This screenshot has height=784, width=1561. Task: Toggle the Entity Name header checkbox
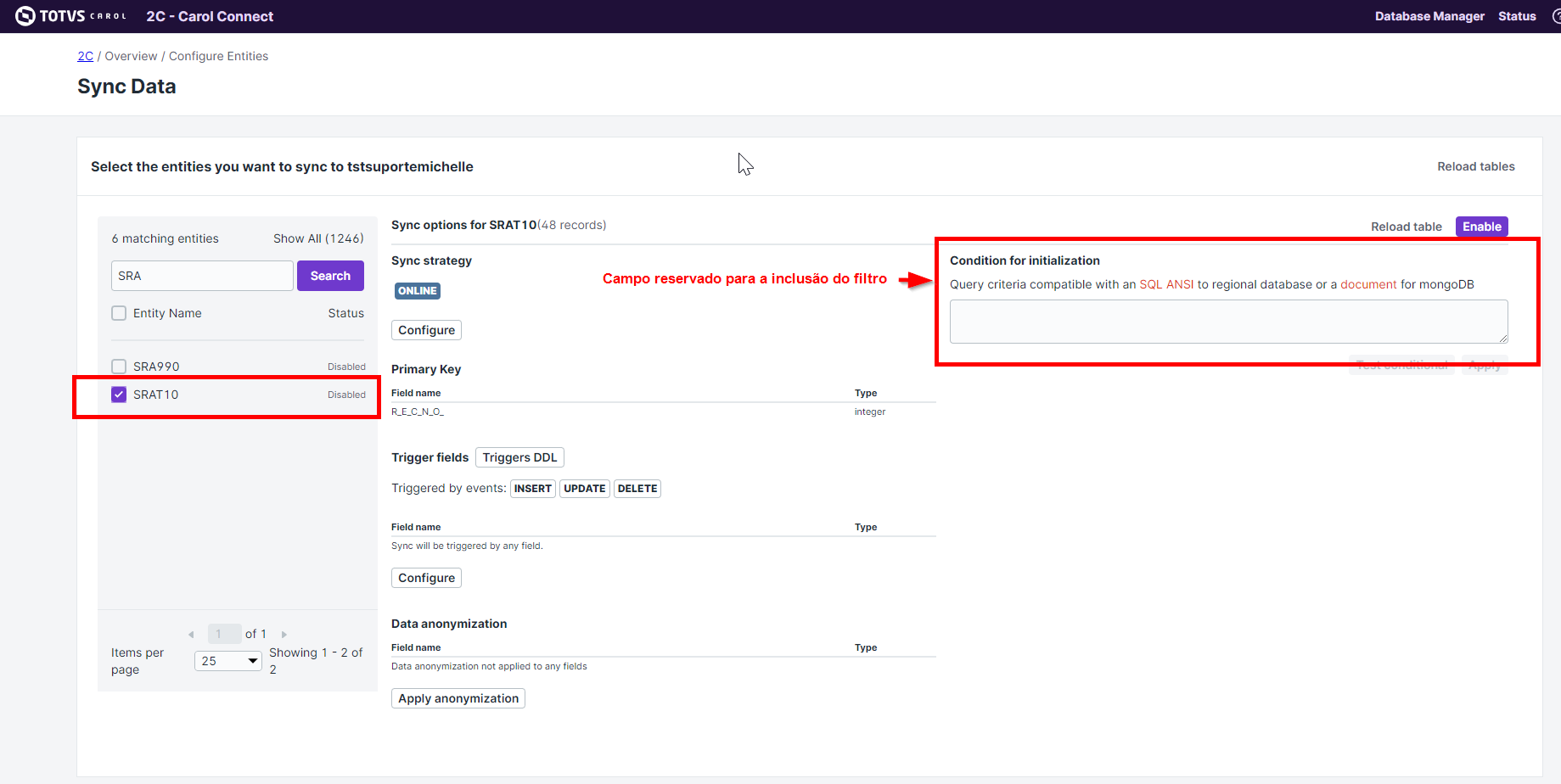119,312
